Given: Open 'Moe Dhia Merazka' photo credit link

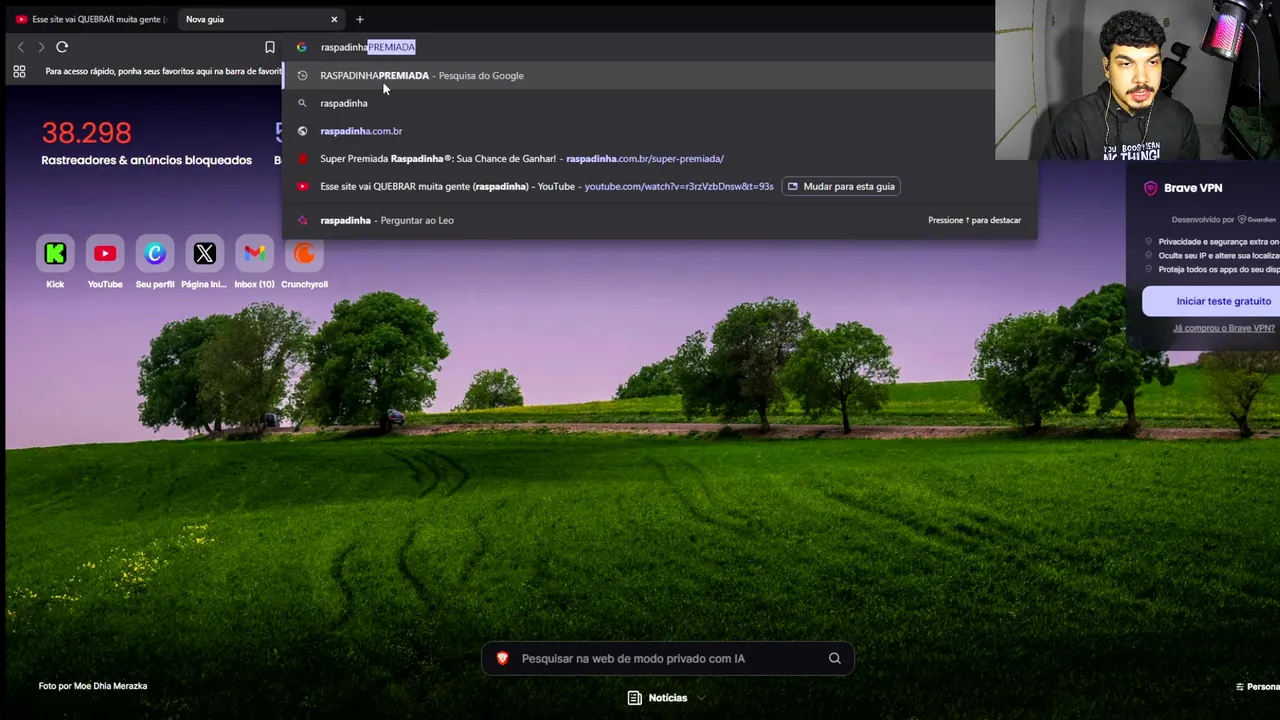Looking at the screenshot, I should point(111,686).
